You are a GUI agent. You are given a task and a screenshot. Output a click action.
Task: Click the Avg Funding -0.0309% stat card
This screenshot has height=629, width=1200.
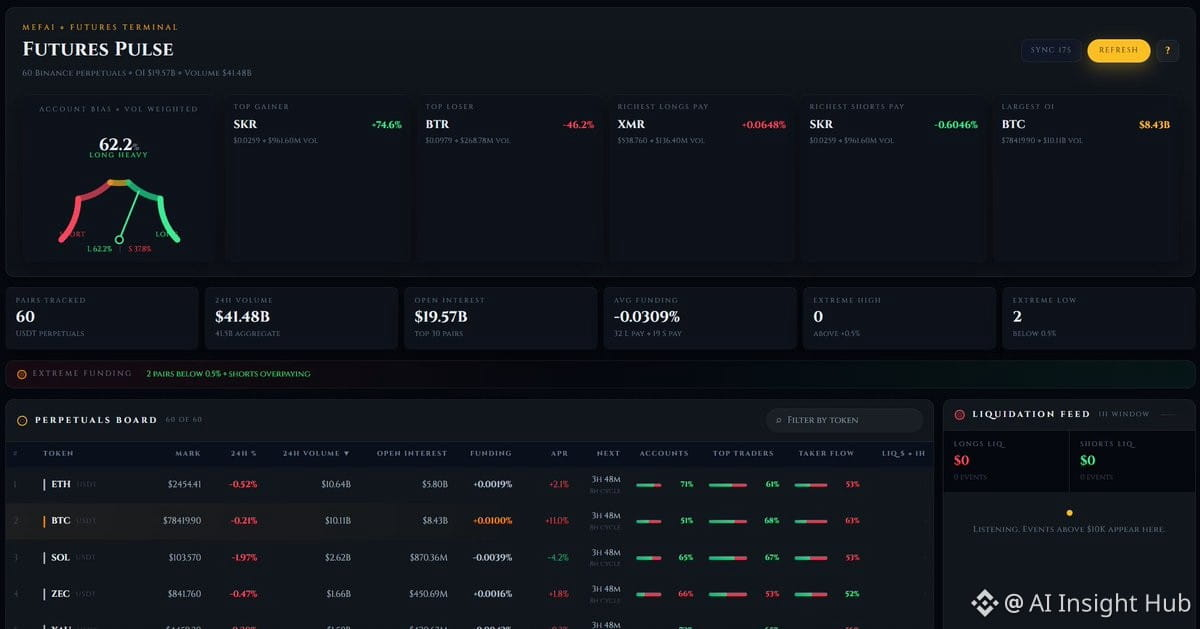pos(699,318)
